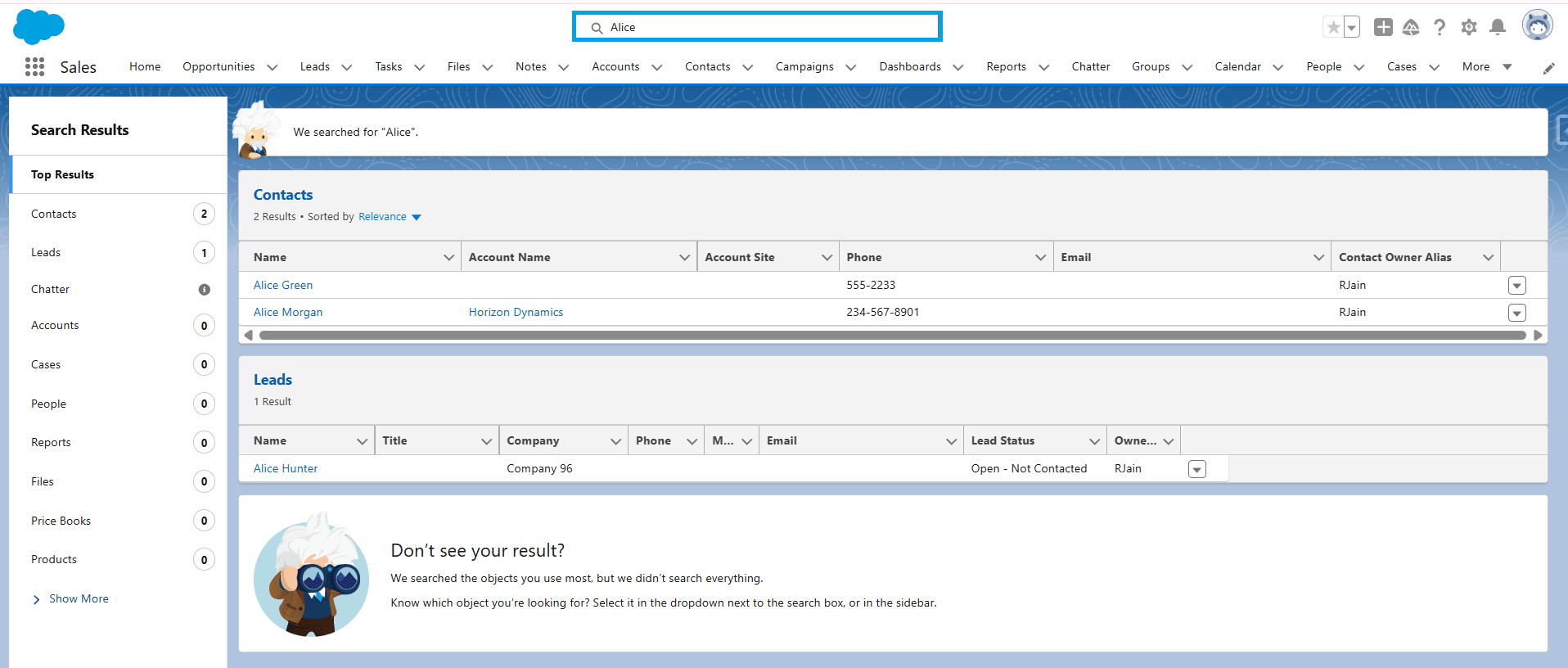Show actions for the Alice Hunter lead row
1568x668 pixels.
click(1197, 469)
